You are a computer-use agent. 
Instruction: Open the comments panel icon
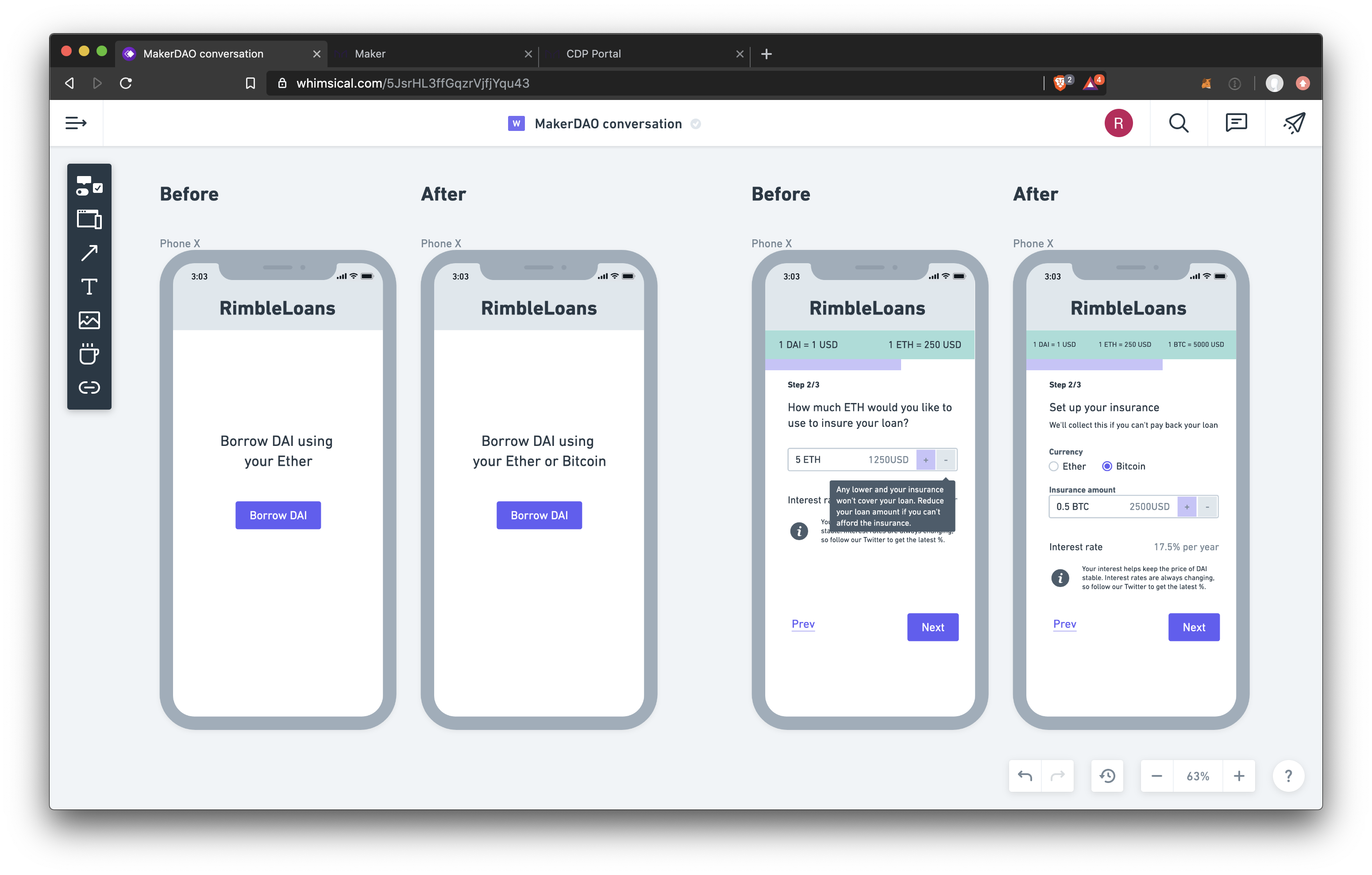click(1236, 123)
